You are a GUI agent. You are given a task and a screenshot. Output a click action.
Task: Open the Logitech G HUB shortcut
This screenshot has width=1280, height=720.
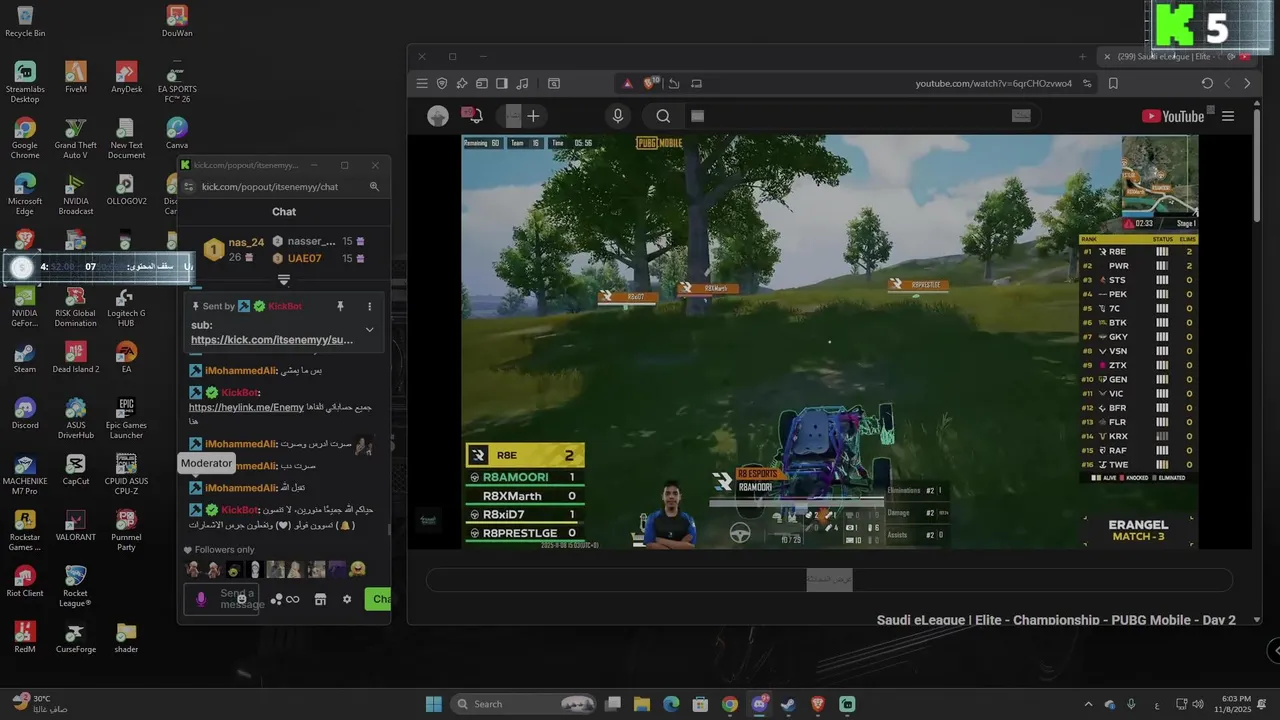pyautogui.click(x=126, y=306)
